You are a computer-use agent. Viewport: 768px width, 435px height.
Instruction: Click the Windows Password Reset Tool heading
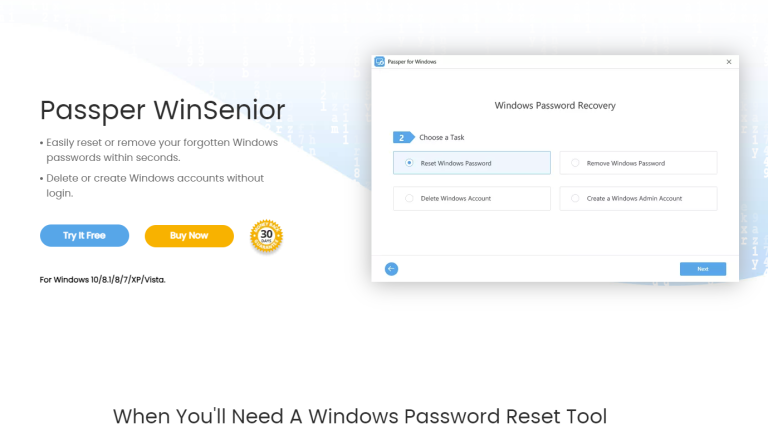coord(360,416)
